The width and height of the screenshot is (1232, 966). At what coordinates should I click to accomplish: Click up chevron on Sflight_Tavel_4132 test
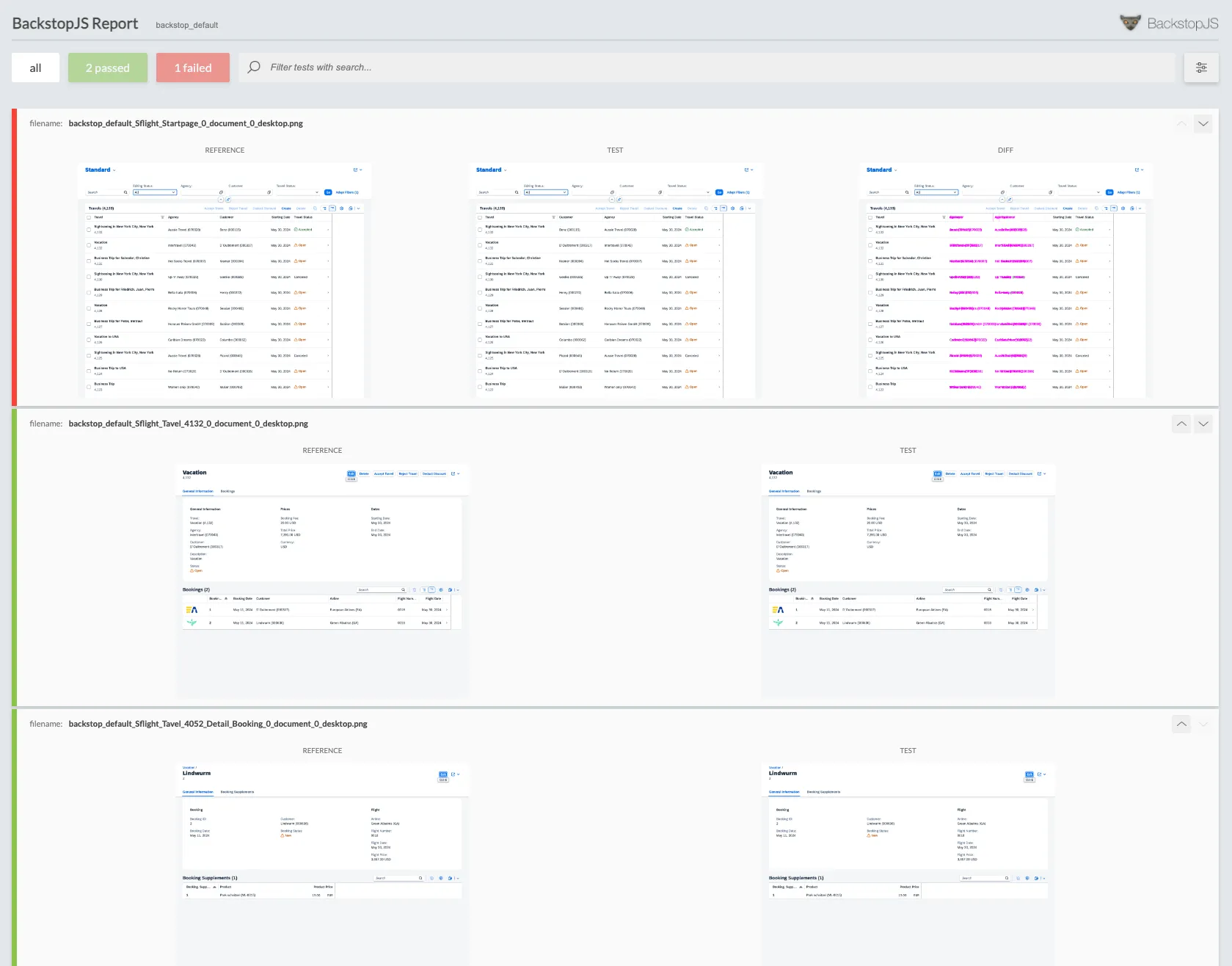pos(1181,424)
